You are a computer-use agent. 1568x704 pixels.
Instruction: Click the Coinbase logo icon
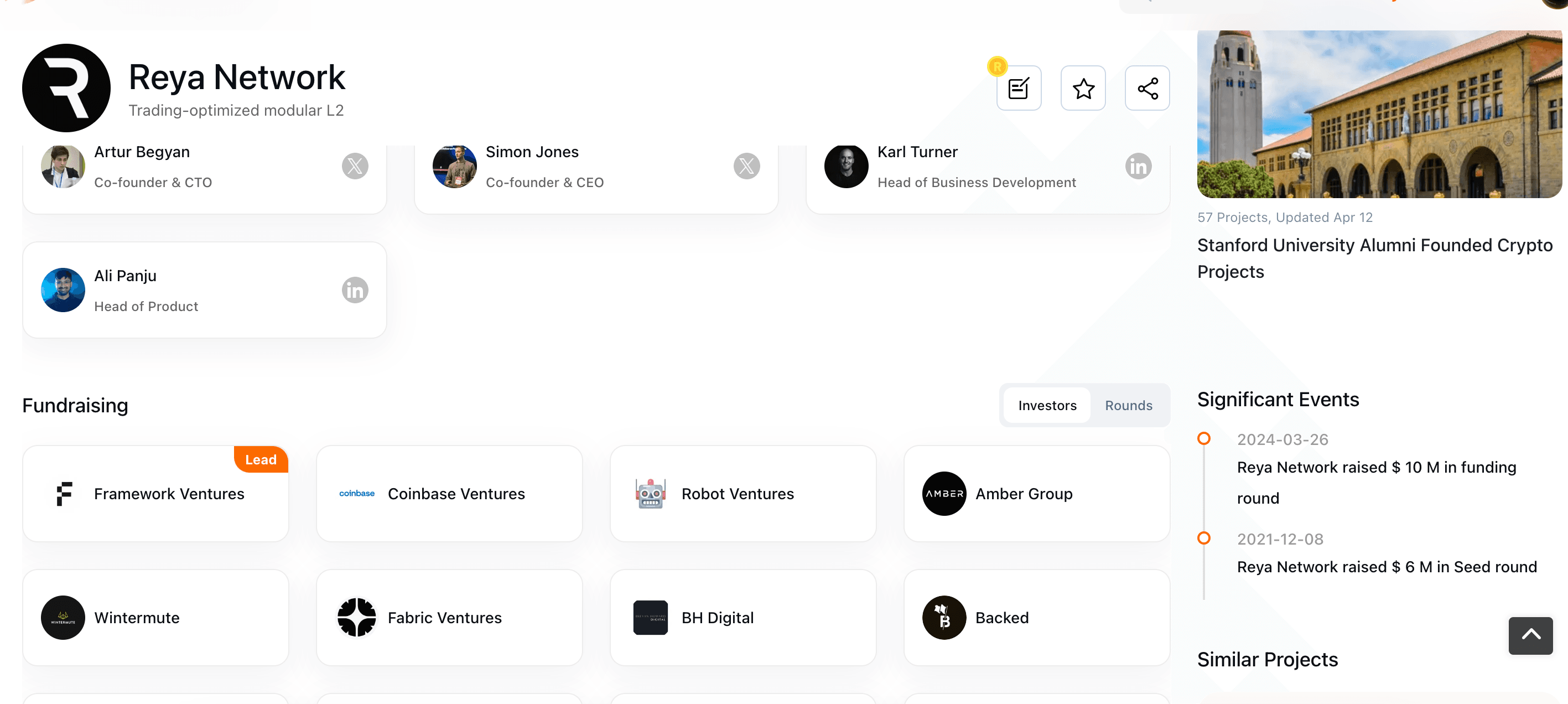pos(357,493)
